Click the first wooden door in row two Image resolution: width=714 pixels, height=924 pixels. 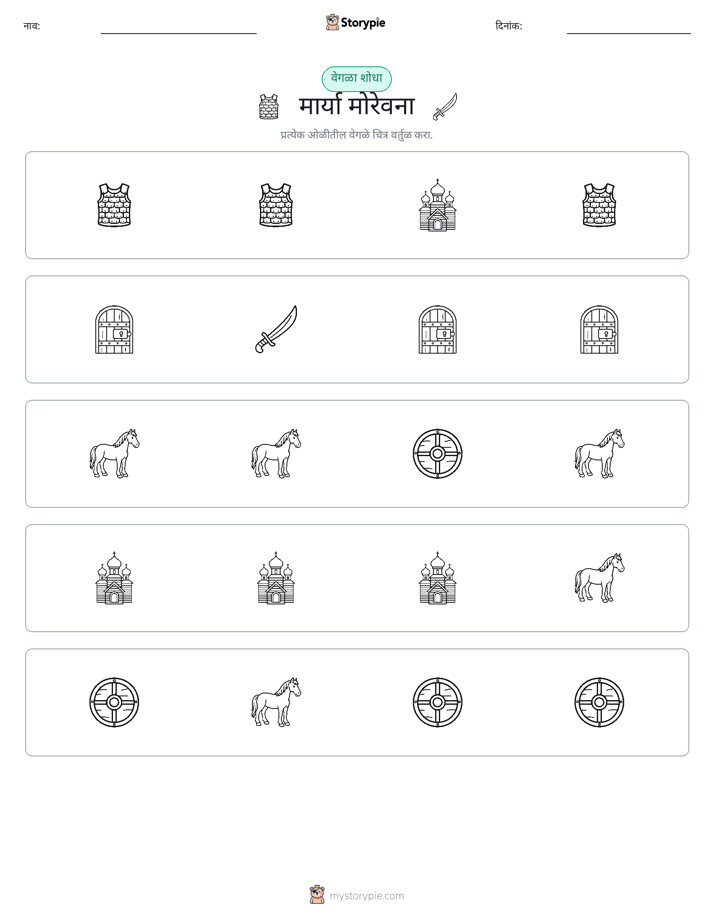point(114,329)
